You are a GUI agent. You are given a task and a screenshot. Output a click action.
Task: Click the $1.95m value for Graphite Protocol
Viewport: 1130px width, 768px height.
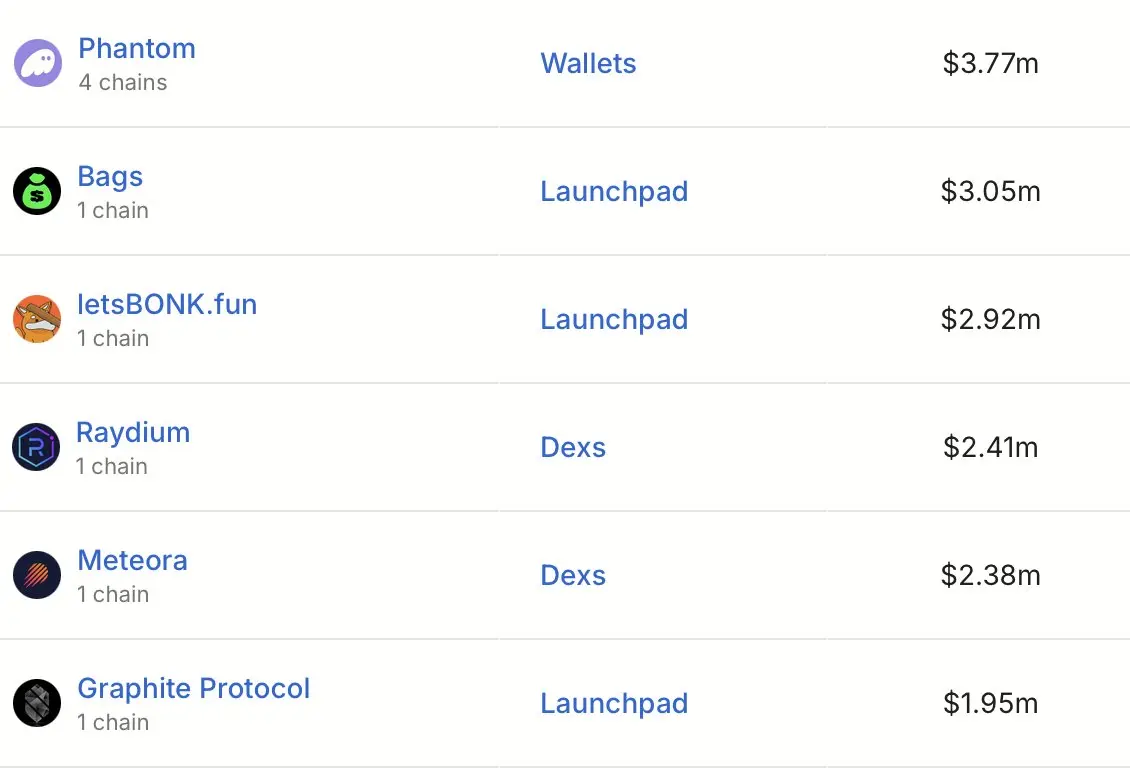point(990,703)
